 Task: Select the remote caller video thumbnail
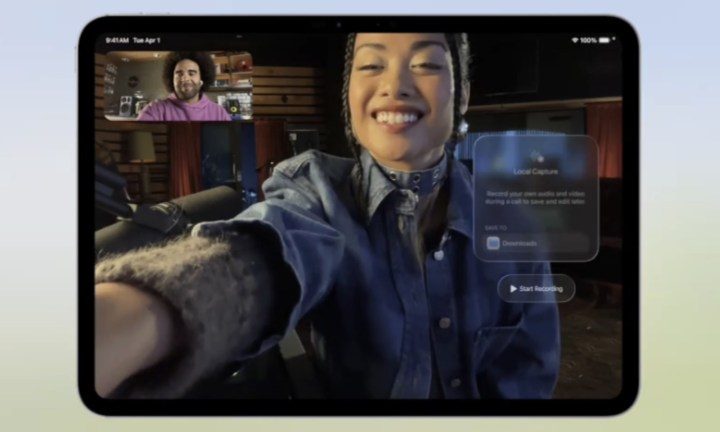[174, 86]
